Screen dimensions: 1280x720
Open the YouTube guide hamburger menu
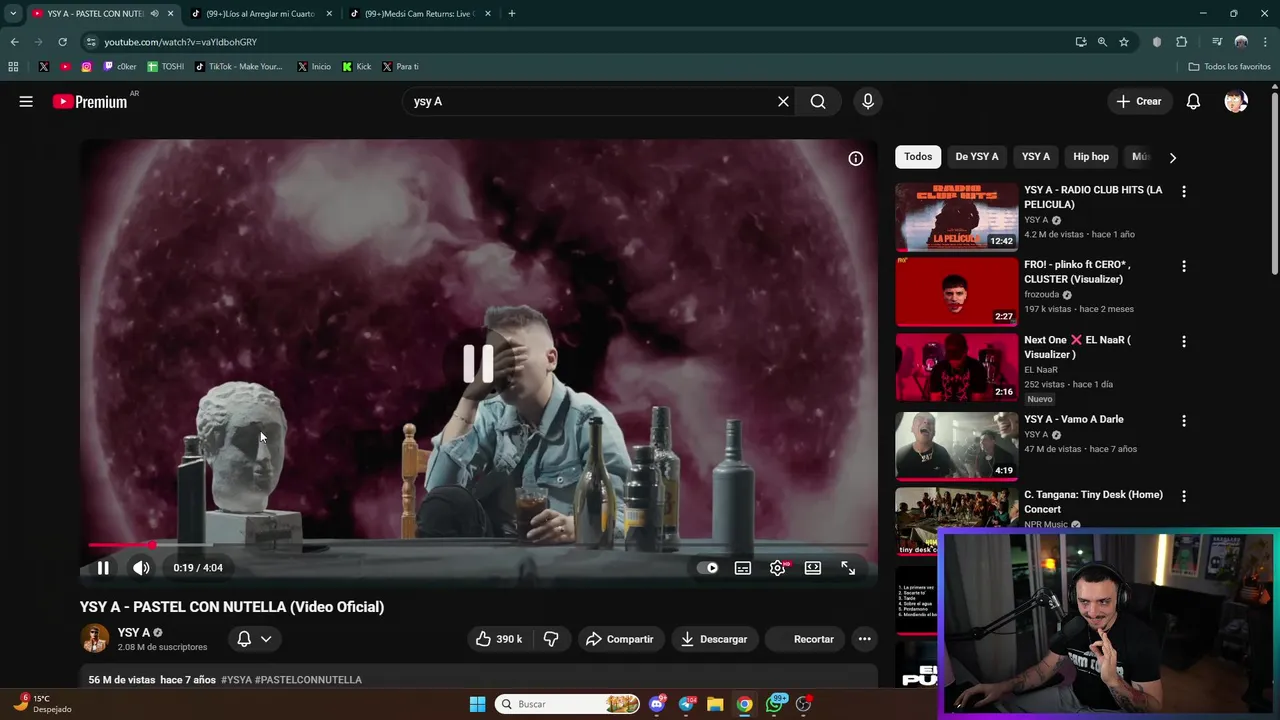click(26, 101)
